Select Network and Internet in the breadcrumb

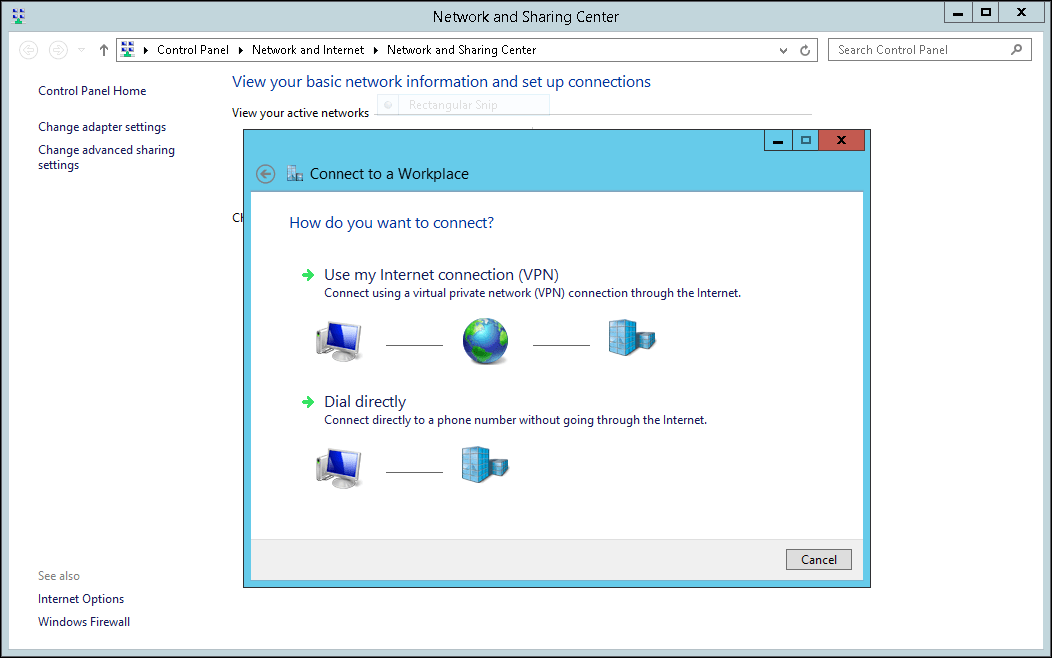pyautogui.click(x=308, y=50)
